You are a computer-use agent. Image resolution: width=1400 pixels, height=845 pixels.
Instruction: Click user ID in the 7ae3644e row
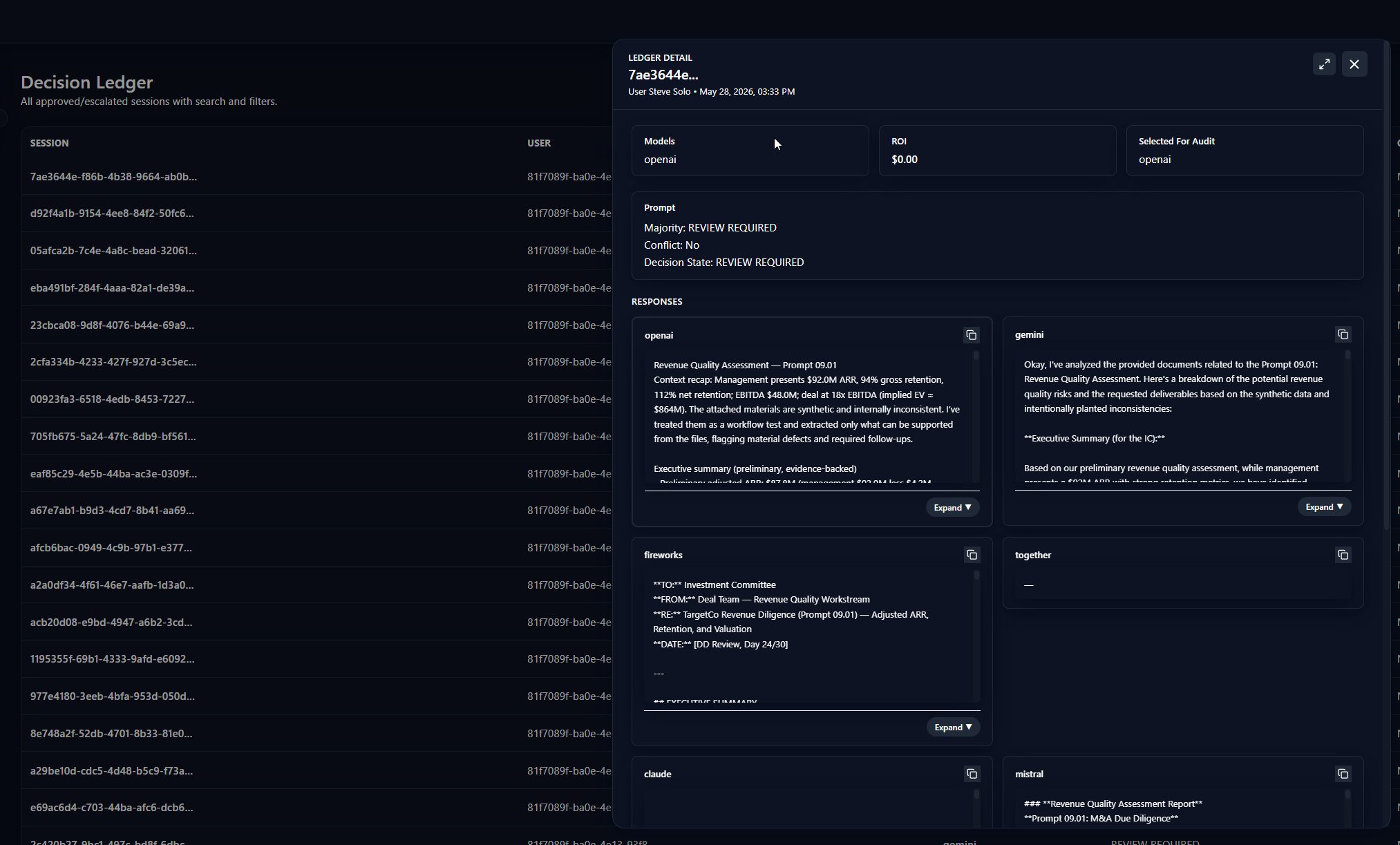click(569, 177)
